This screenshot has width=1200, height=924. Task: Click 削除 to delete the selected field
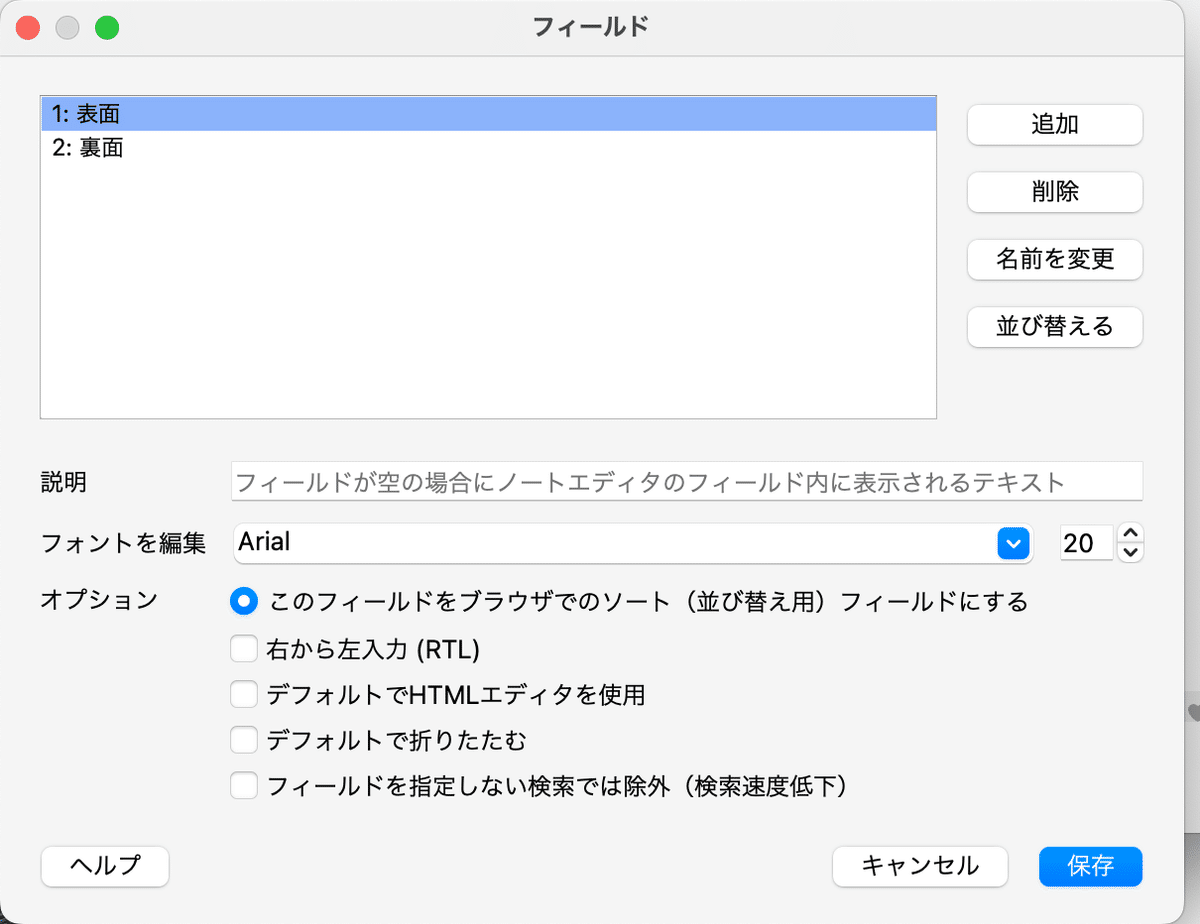click(x=1054, y=192)
